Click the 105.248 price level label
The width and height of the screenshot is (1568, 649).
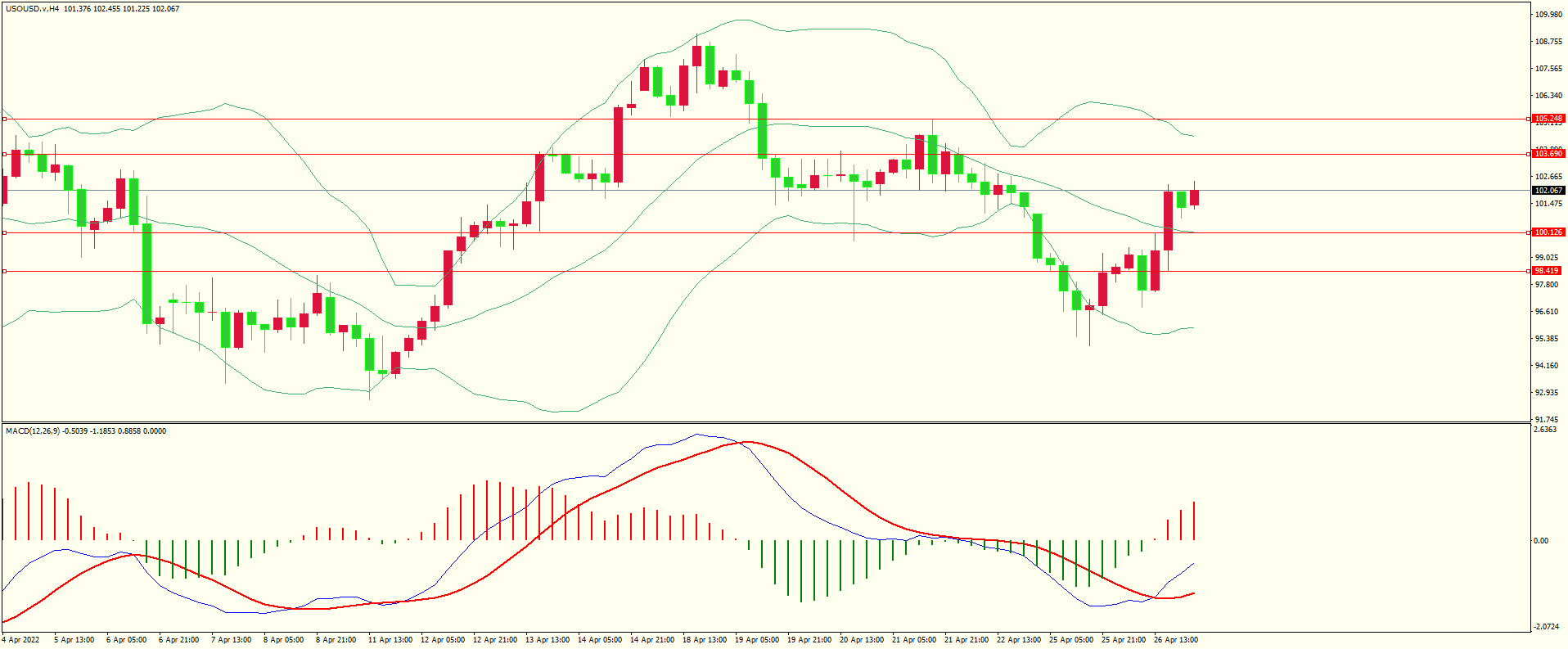pos(1548,119)
